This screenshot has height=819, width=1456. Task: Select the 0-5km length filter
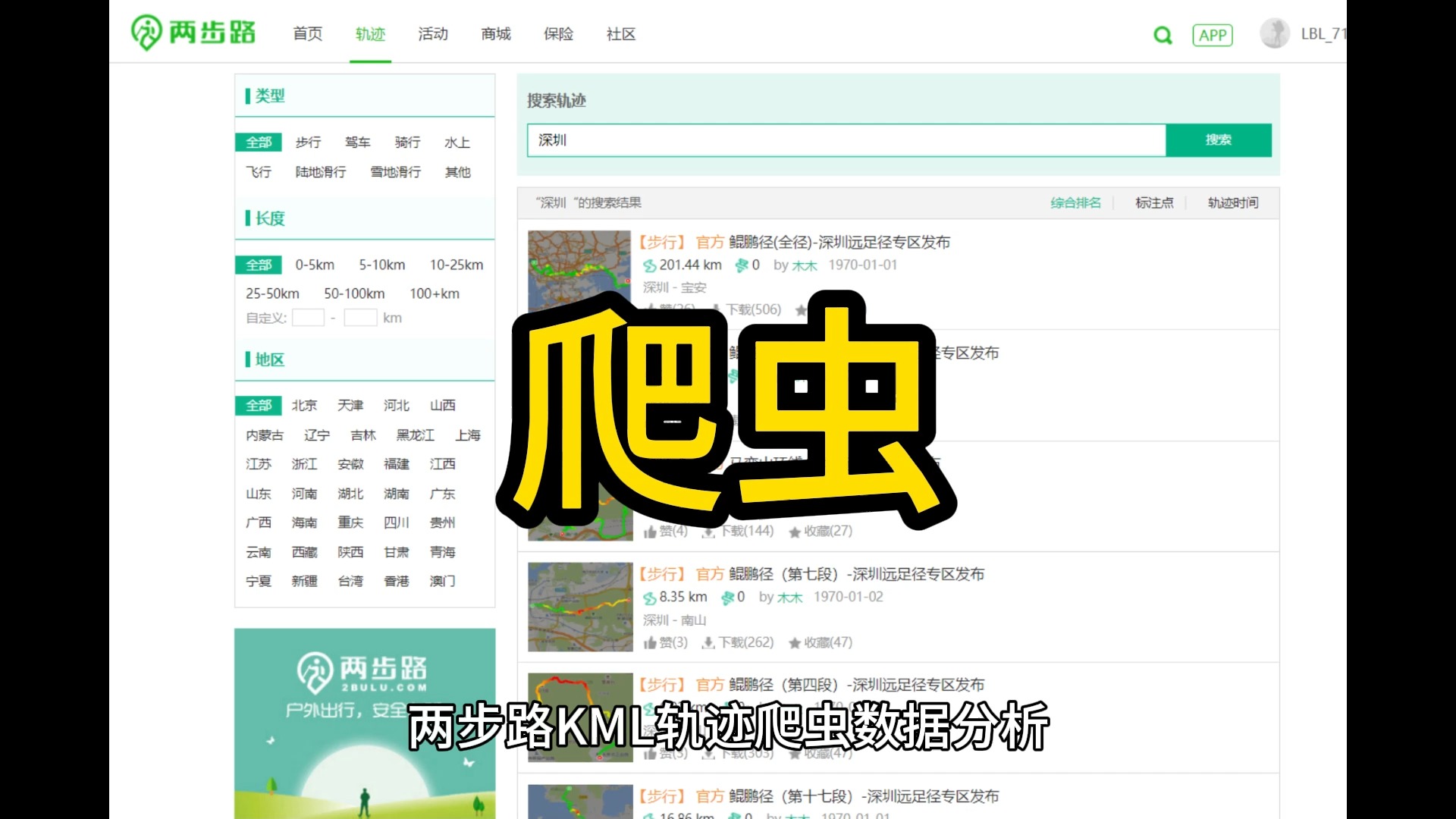click(x=314, y=265)
